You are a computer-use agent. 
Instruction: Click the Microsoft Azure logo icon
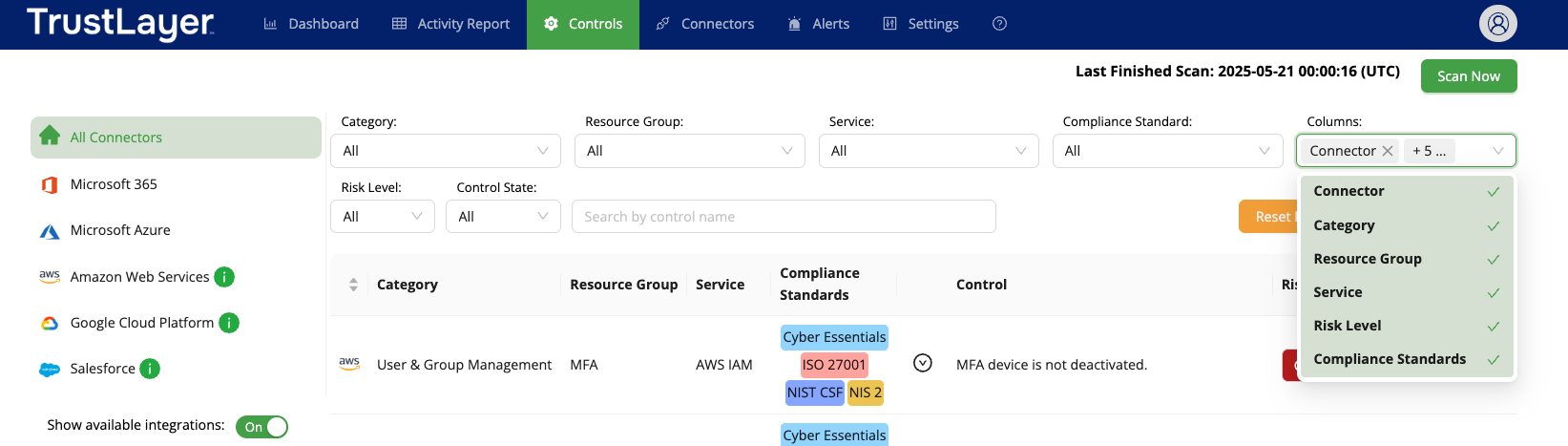coord(50,231)
